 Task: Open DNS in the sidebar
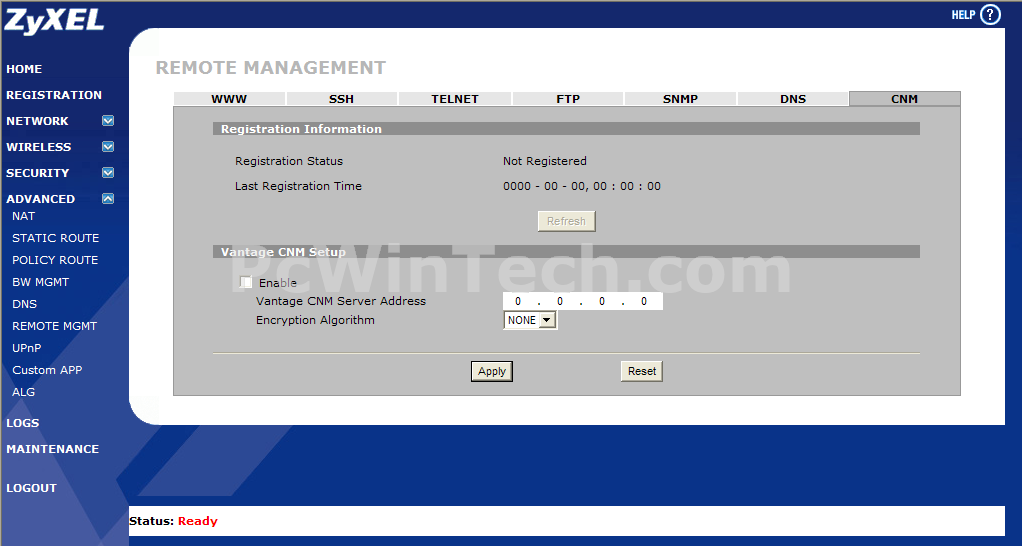click(x=24, y=304)
